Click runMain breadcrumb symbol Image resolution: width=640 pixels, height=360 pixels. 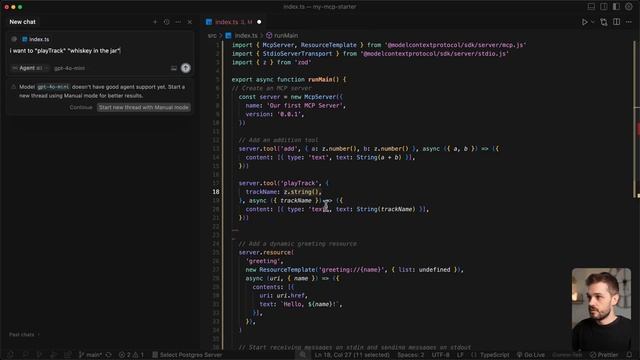coord(282,36)
